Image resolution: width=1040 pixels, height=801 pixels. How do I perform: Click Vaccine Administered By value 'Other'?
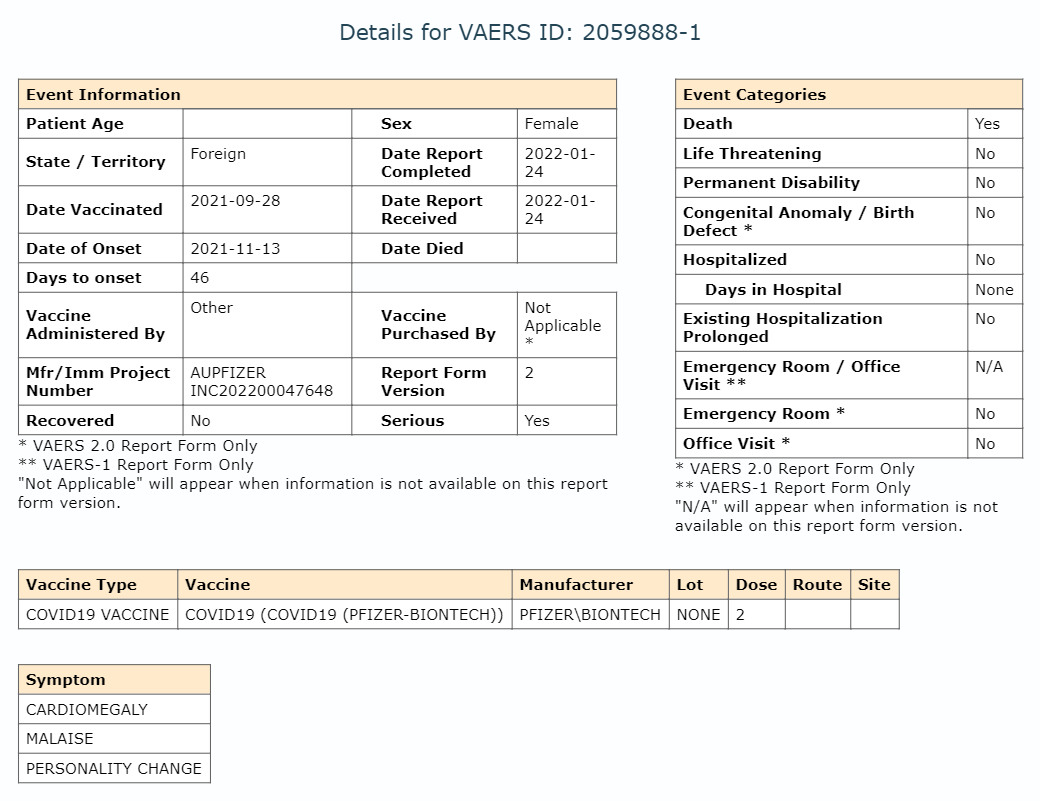point(212,308)
